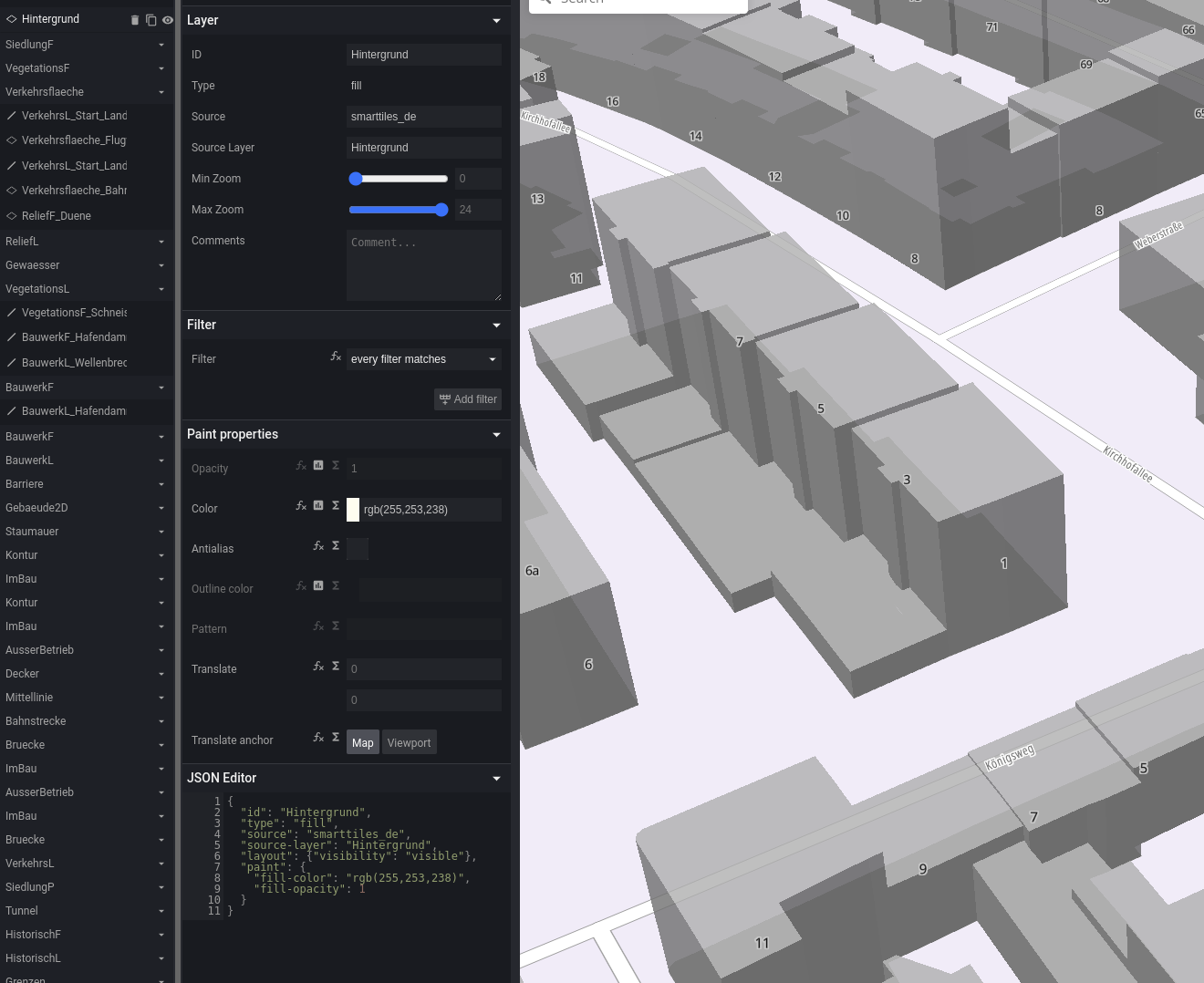Click the expression (fx) icon for Color

[301, 505]
